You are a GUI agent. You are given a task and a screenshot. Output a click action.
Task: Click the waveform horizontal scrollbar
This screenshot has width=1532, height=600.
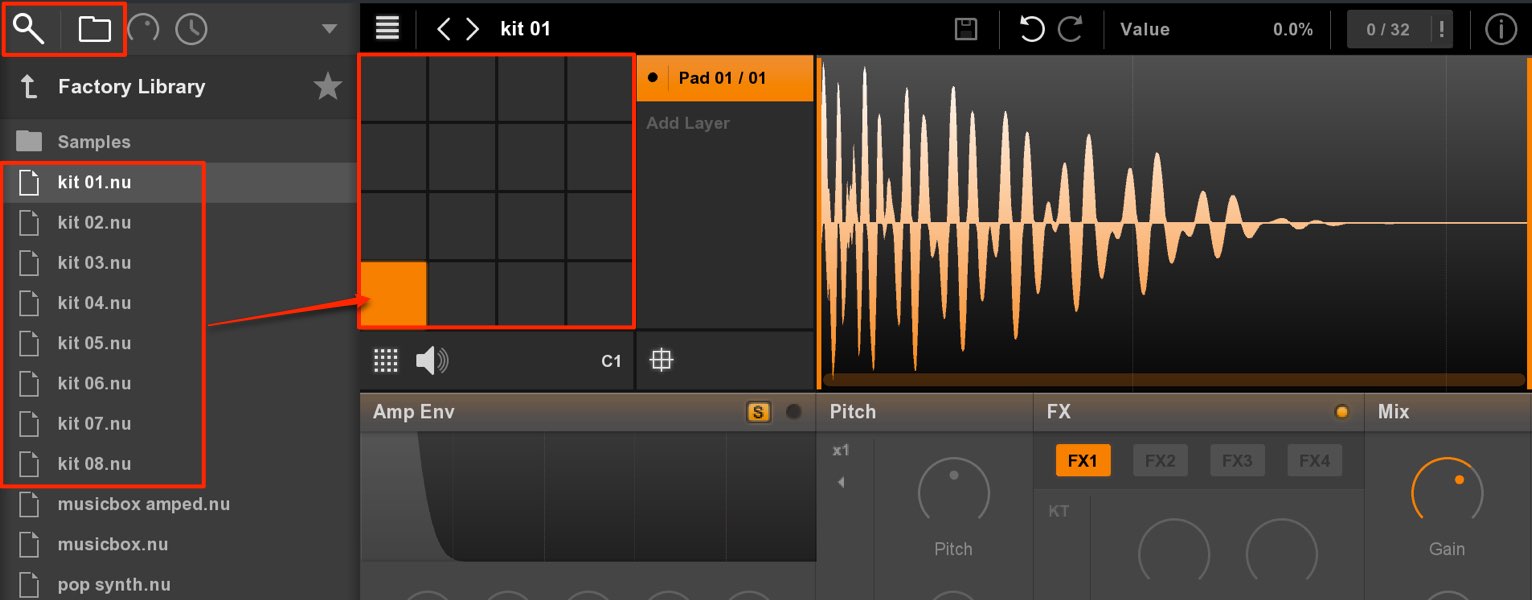point(1172,379)
